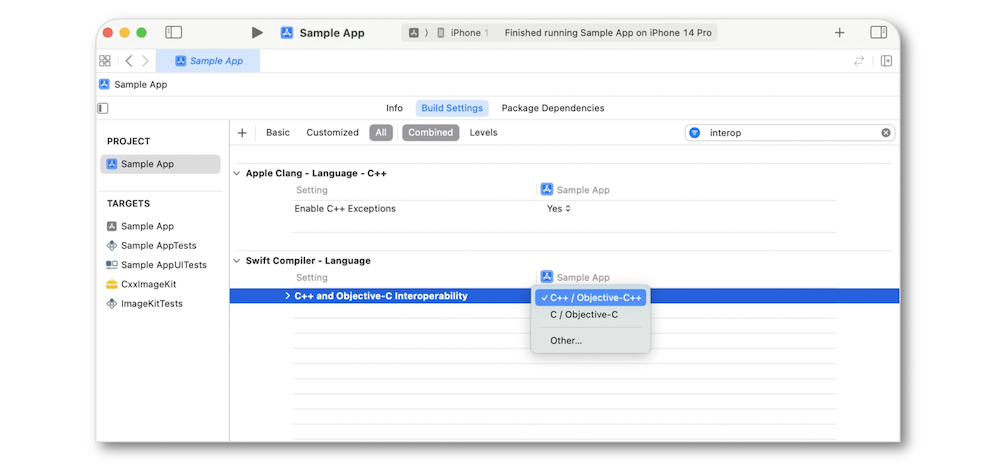Toggle the right inspector sidebar

(x=878, y=33)
